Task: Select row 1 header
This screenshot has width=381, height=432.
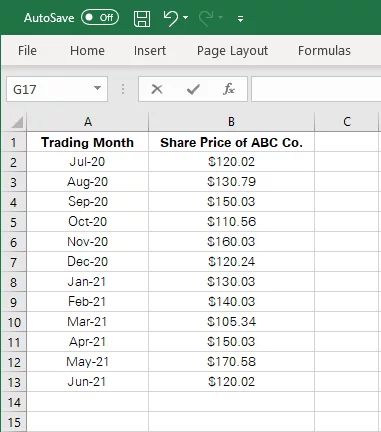Action: (x=14, y=142)
